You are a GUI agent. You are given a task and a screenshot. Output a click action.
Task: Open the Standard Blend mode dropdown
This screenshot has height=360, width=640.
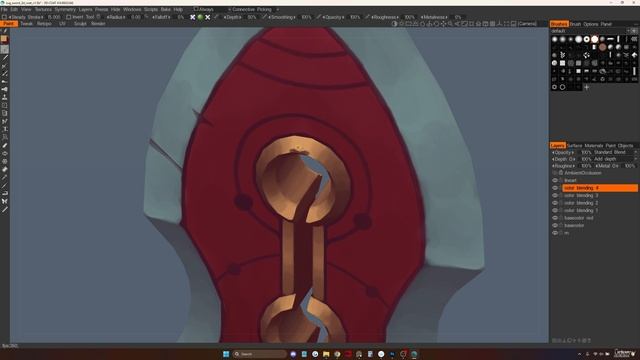(x=615, y=152)
